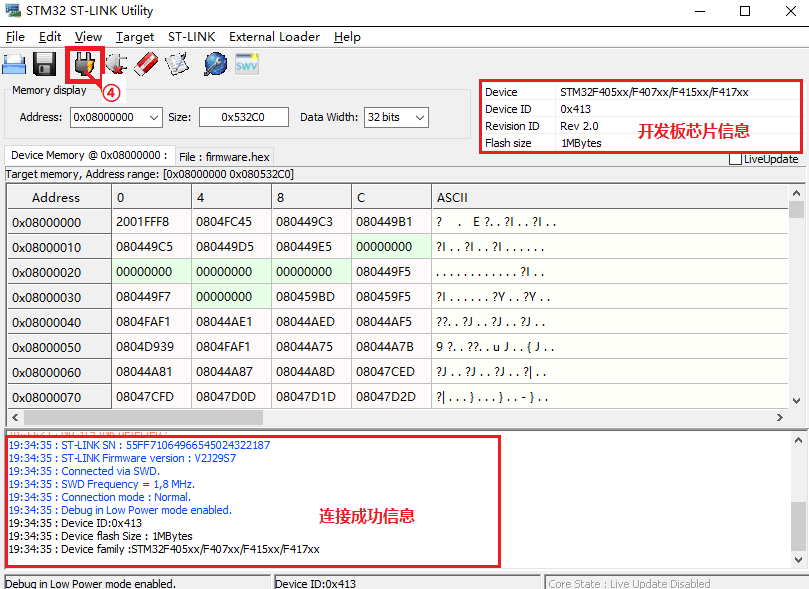Click memory cell 080449B1
The width and height of the screenshot is (809, 589).
click(x=392, y=222)
